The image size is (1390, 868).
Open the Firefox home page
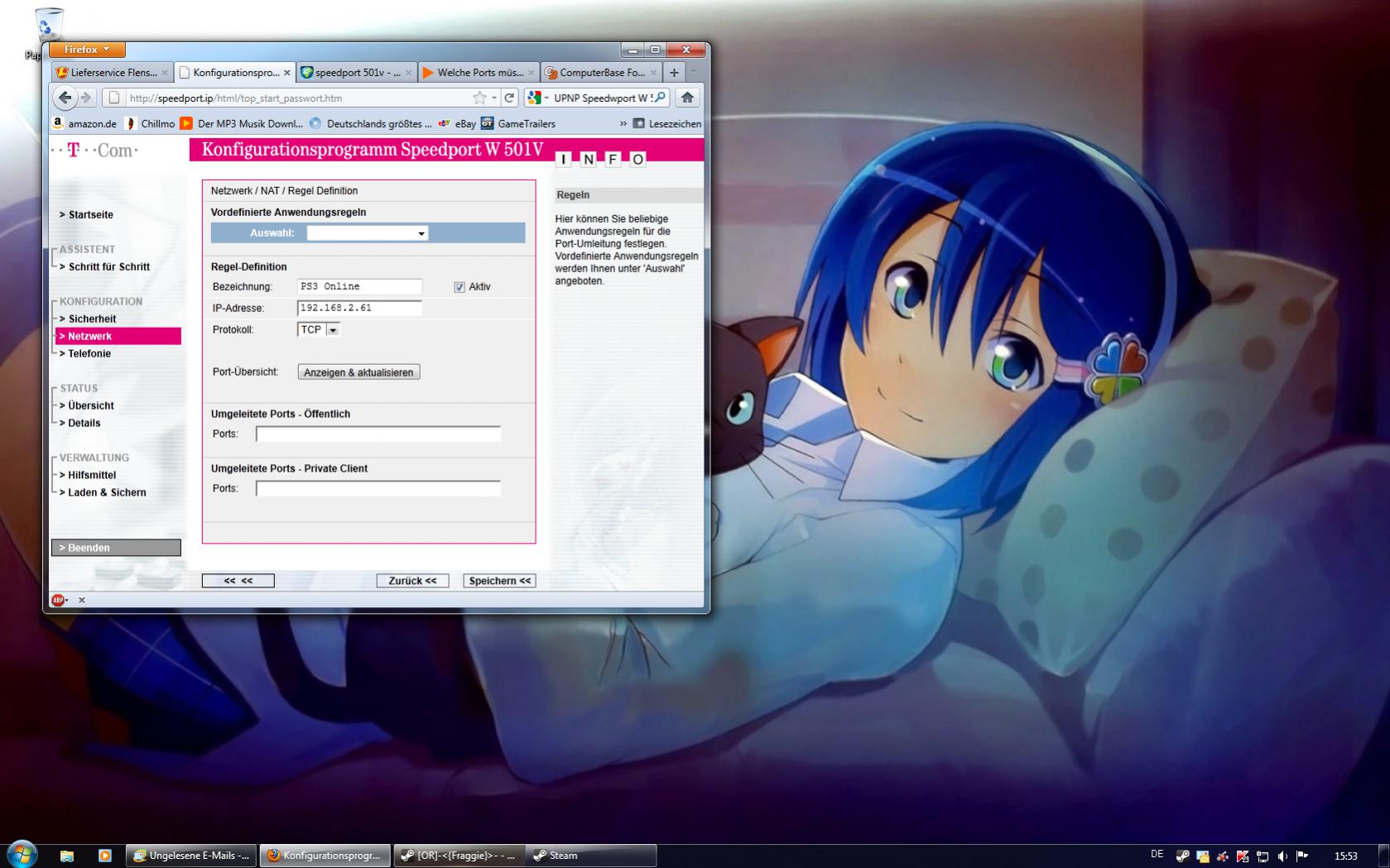(x=687, y=98)
